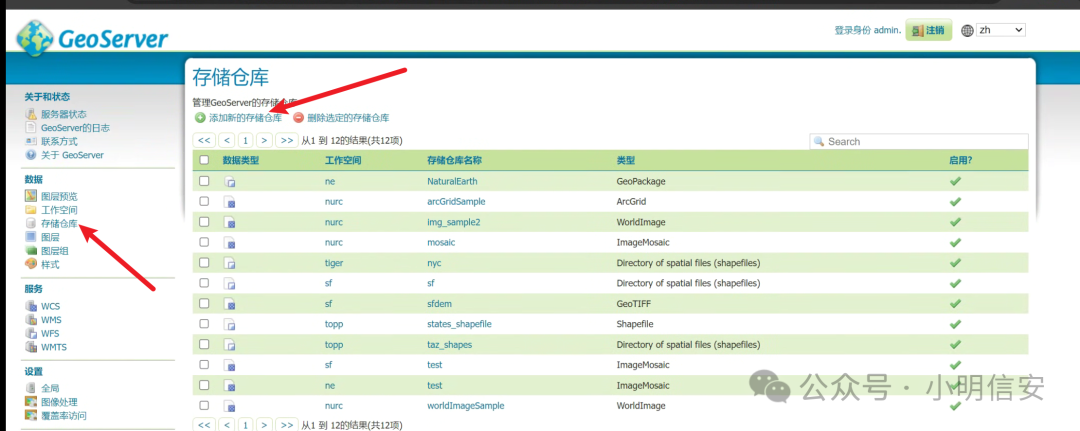Screen dimensions: 1080x431
Task: Click the data type icon for NaturalEarth
Action: tap(231, 182)
